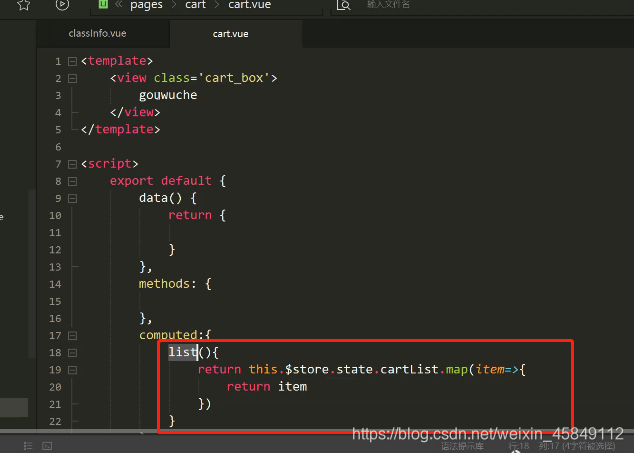Image resolution: width=634 pixels, height=453 pixels.
Task: Click 'cartList' on line 19
Action: 409,370
